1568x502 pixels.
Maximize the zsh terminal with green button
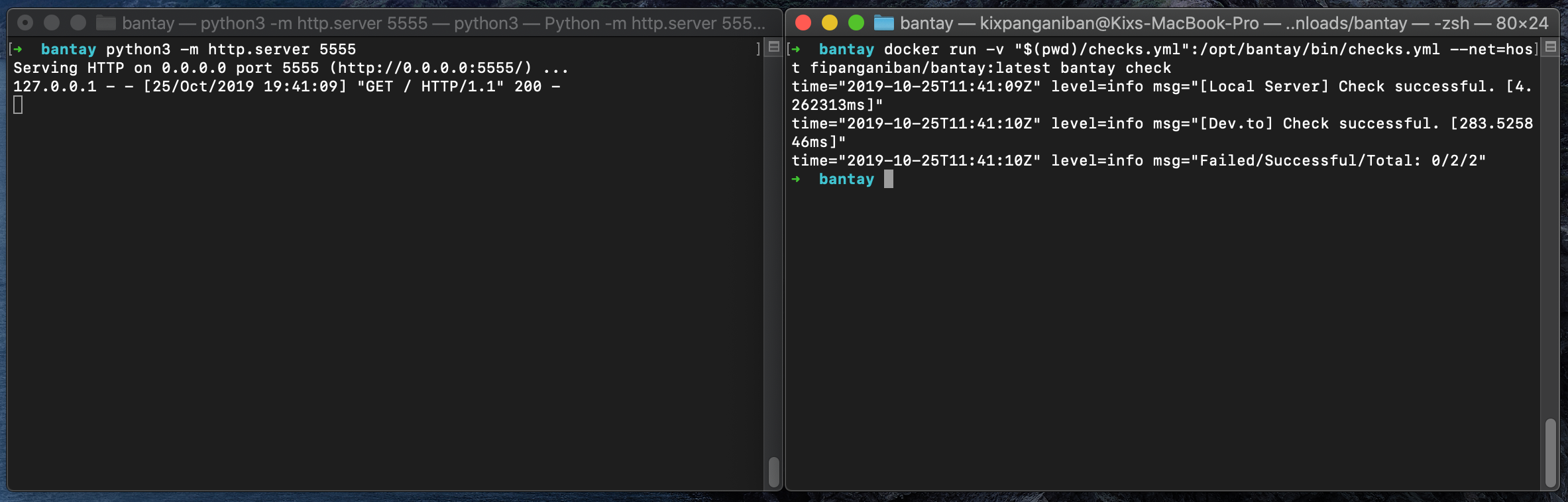[856, 23]
